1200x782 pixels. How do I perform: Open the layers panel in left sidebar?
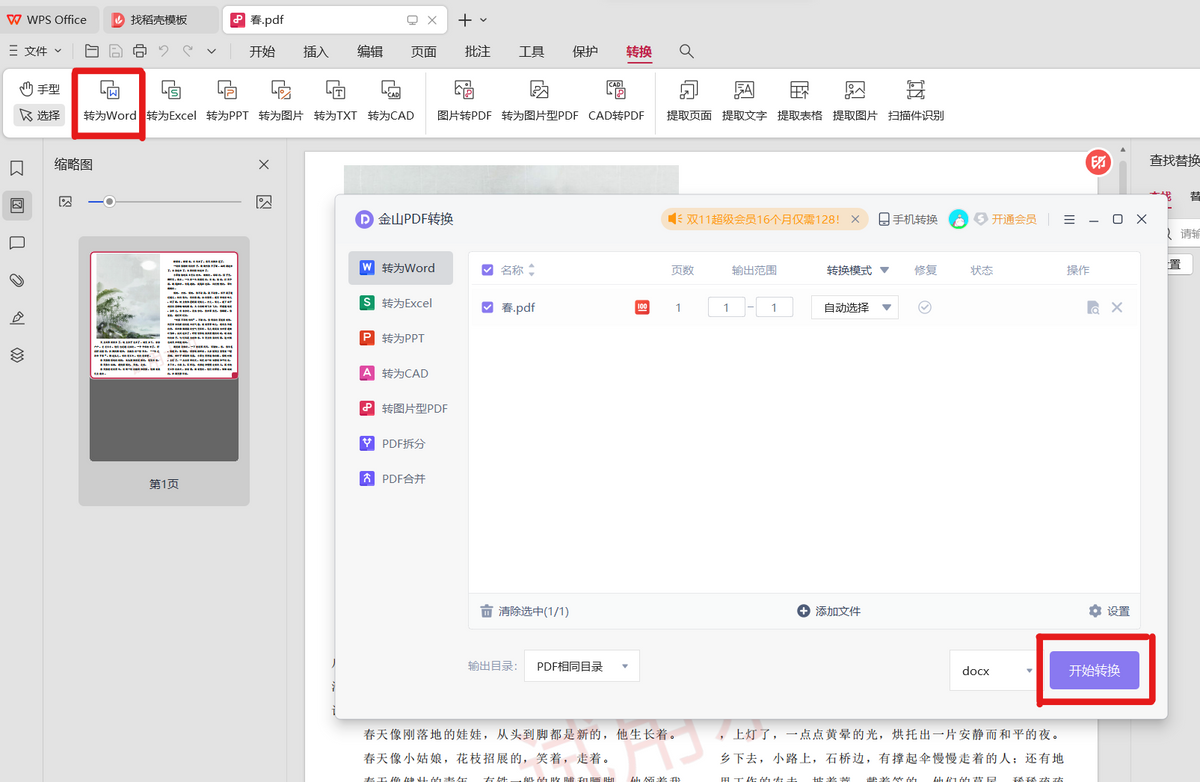[17, 355]
